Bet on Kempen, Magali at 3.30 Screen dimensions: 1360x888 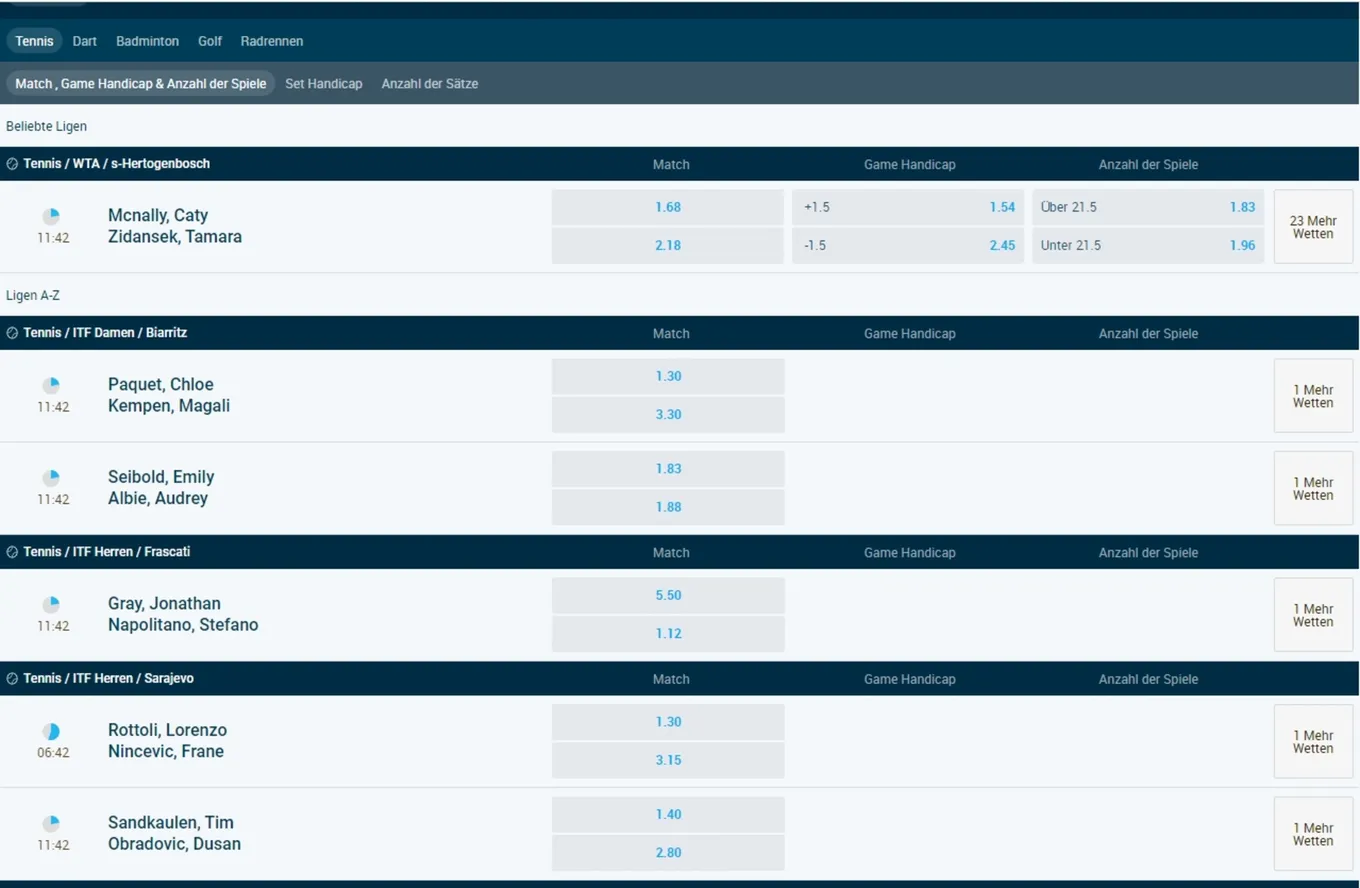click(x=668, y=414)
